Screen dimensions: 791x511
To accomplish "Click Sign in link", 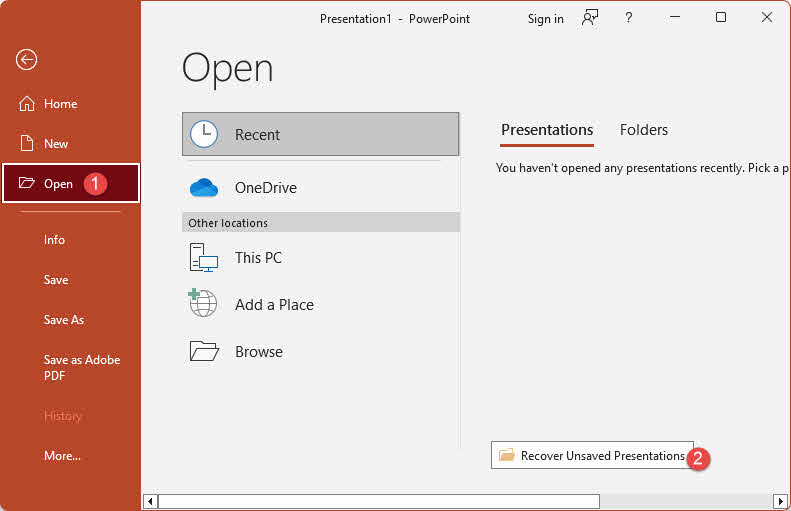I will click(x=545, y=19).
